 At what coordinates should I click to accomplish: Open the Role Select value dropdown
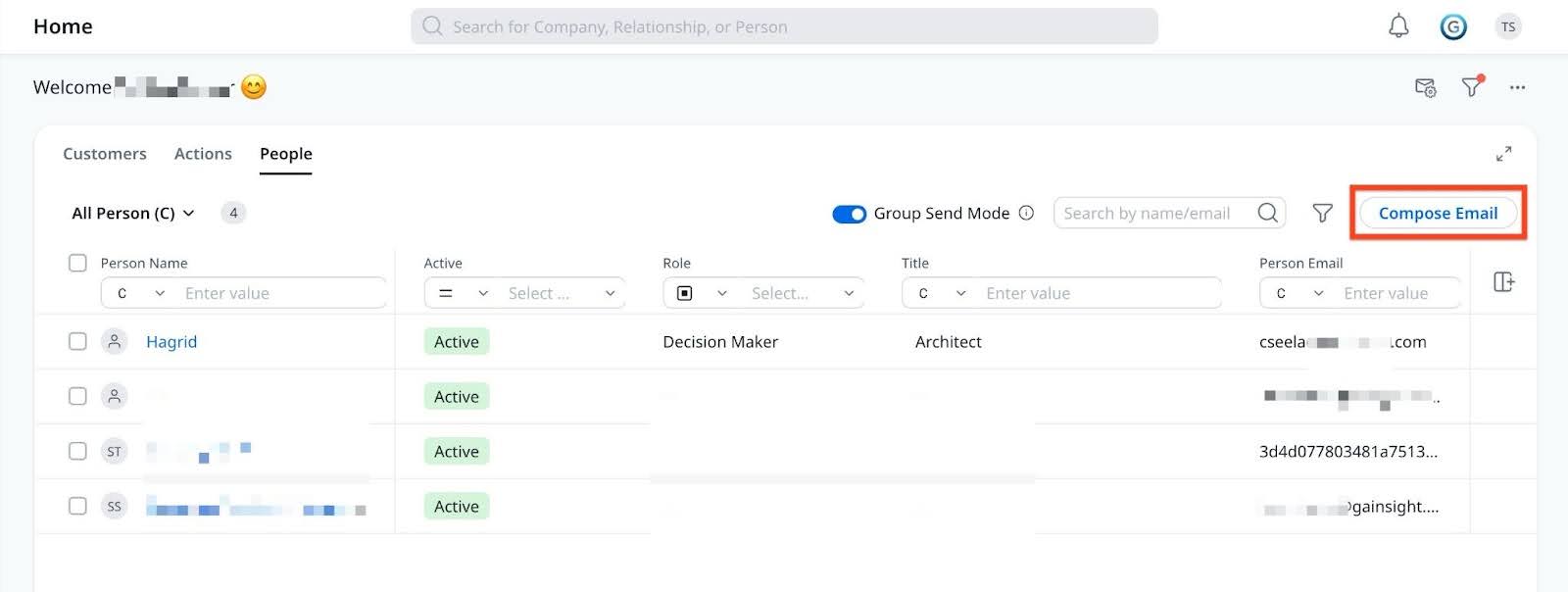802,293
